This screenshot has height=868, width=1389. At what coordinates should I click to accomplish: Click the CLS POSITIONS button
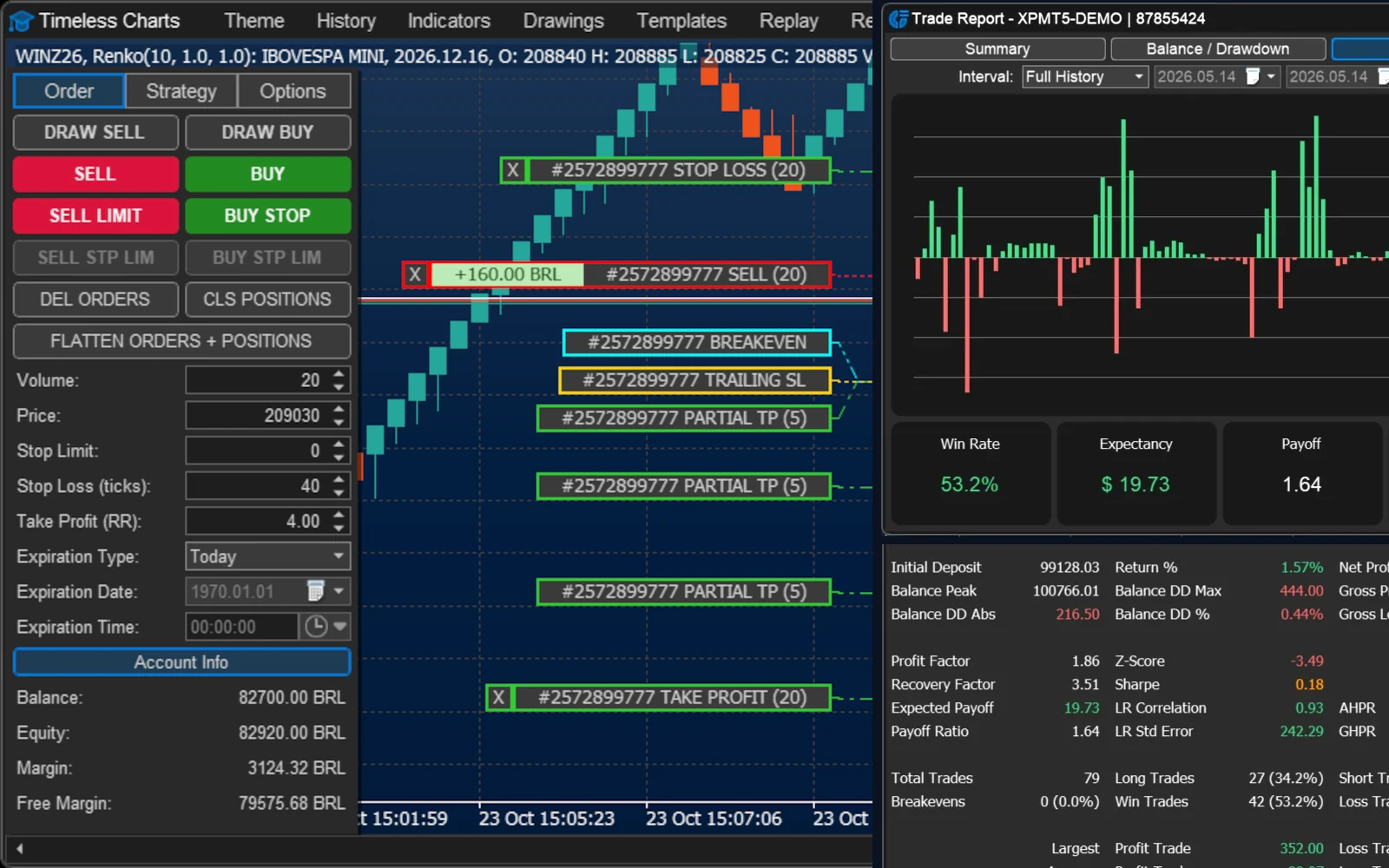pyautogui.click(x=267, y=299)
